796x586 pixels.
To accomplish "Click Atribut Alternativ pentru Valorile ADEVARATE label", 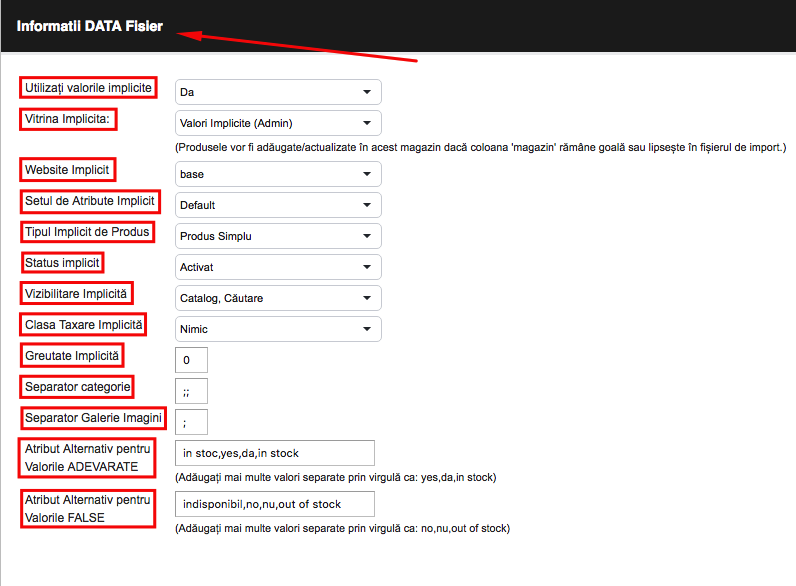I will [x=87, y=458].
